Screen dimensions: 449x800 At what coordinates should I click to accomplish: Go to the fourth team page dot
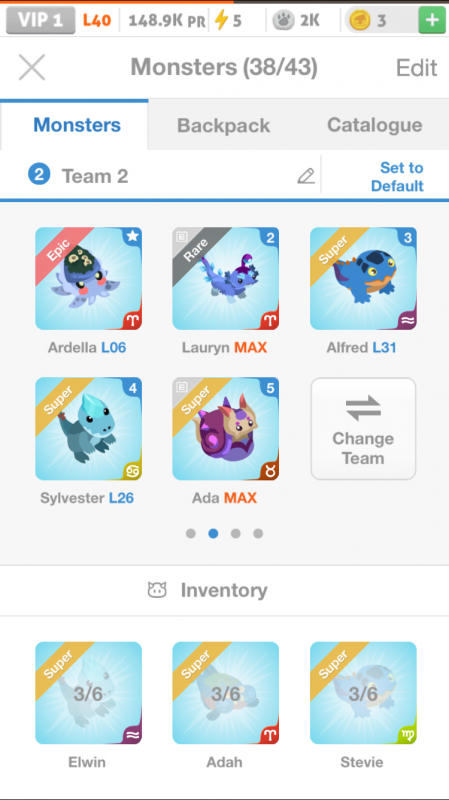258,534
